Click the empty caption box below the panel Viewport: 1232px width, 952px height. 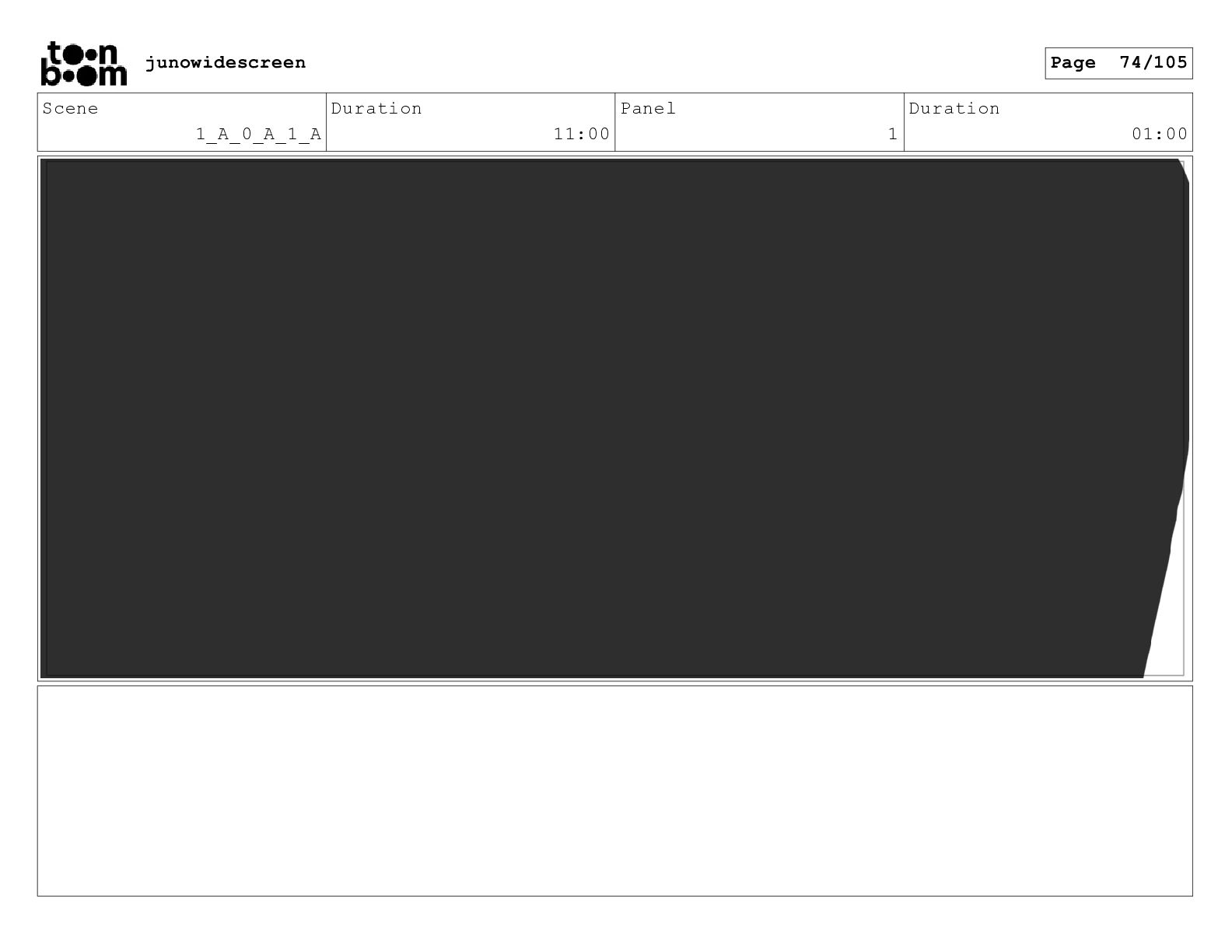[614, 790]
